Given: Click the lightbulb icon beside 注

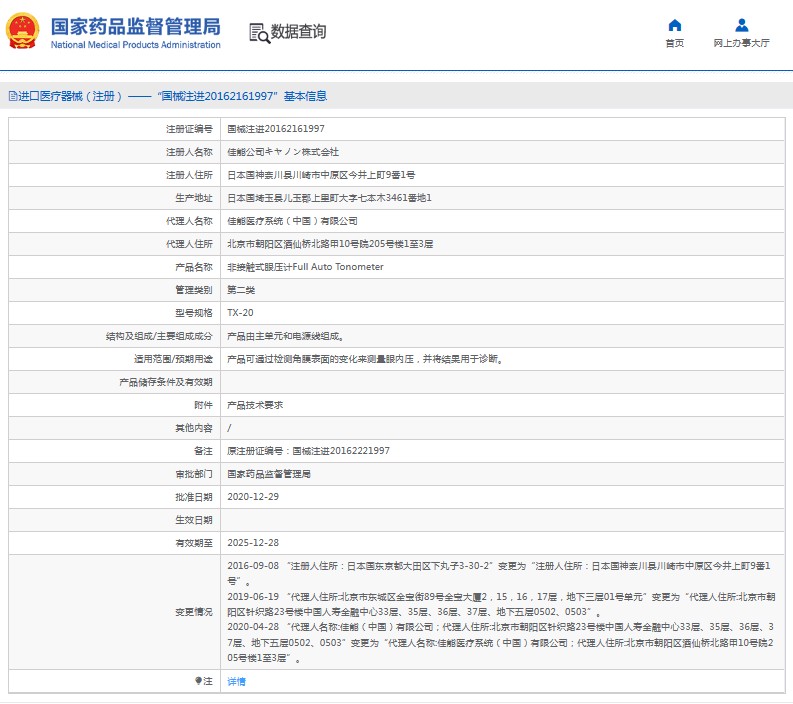Looking at the screenshot, I should coord(198,681).
